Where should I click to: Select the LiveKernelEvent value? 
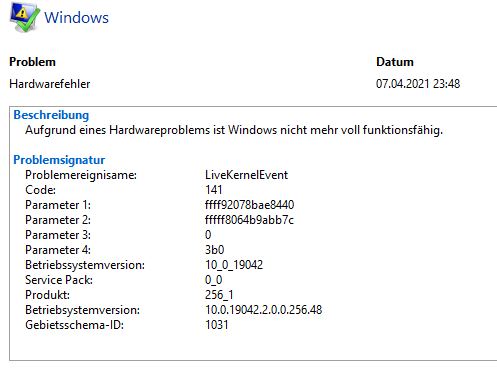(x=246, y=175)
